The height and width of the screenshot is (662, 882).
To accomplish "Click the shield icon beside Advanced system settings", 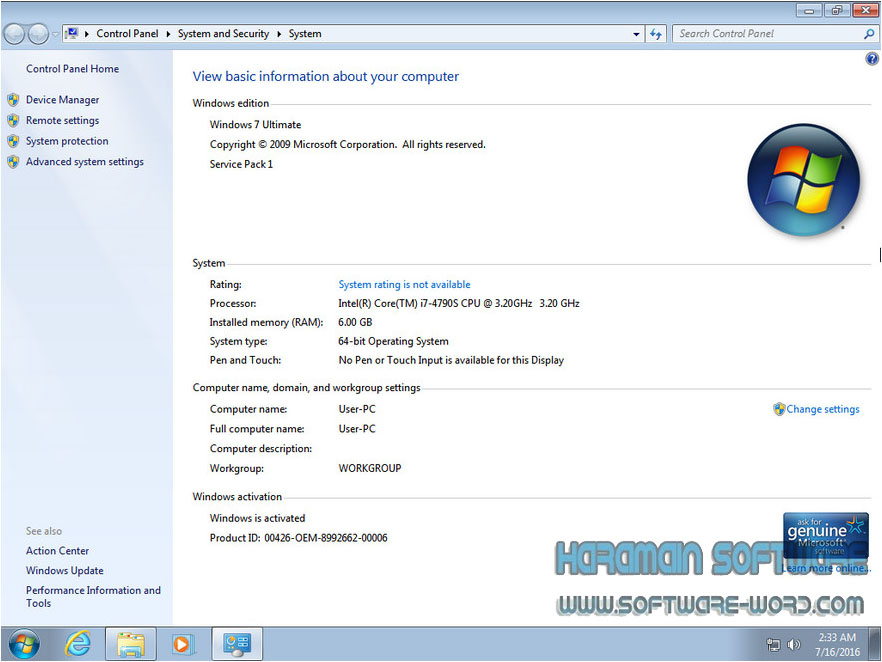I will point(14,162).
